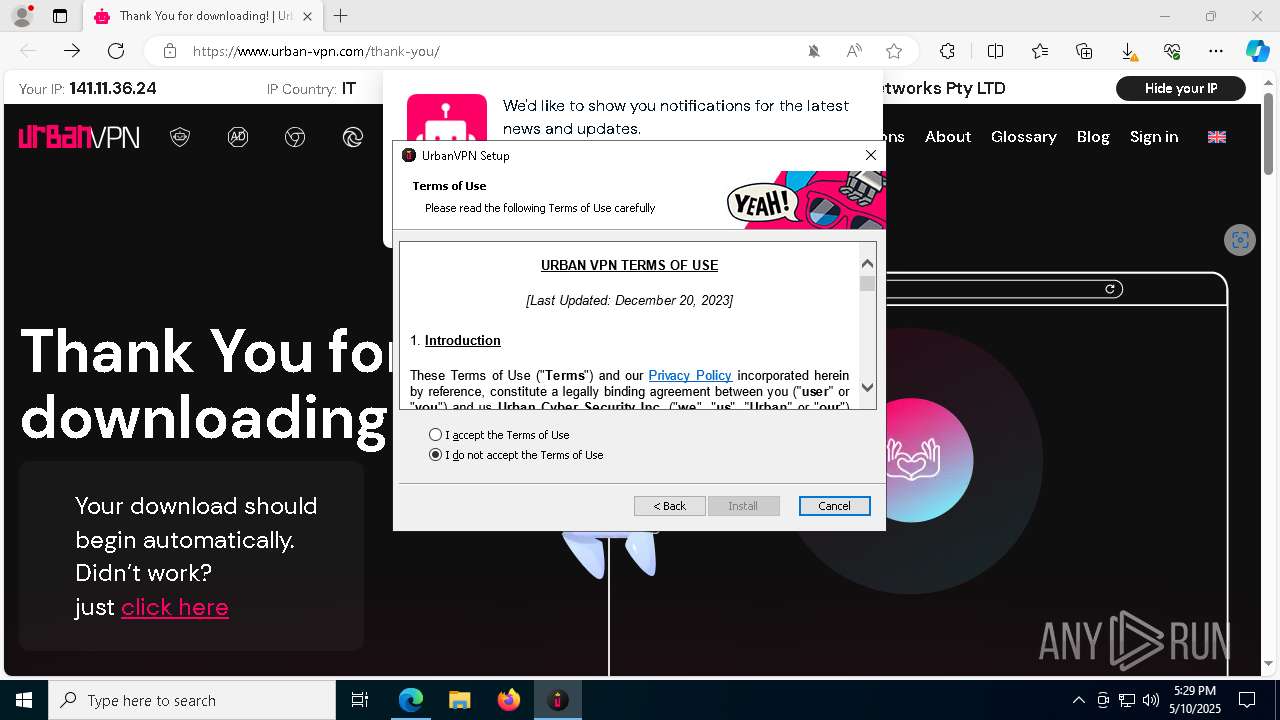Click the Back button in setup
The width and height of the screenshot is (1280, 720).
670,506
